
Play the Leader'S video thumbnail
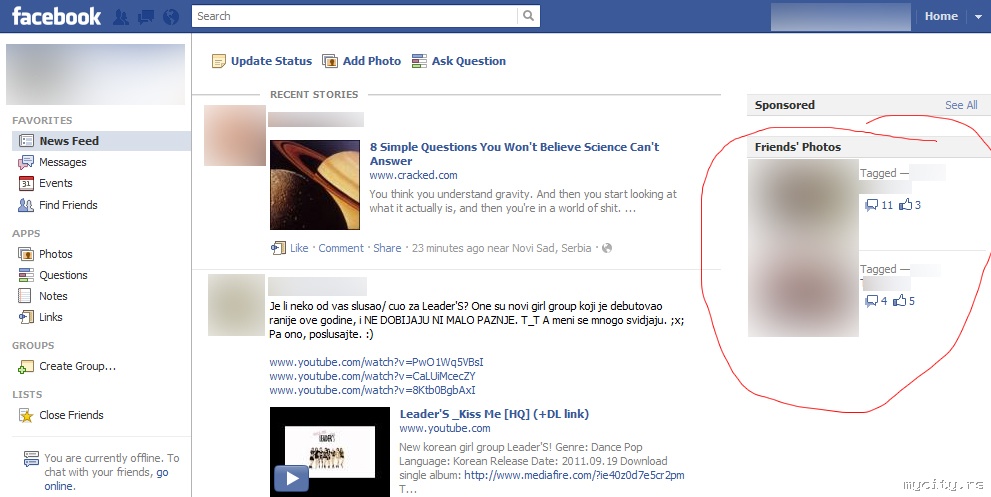pos(330,451)
